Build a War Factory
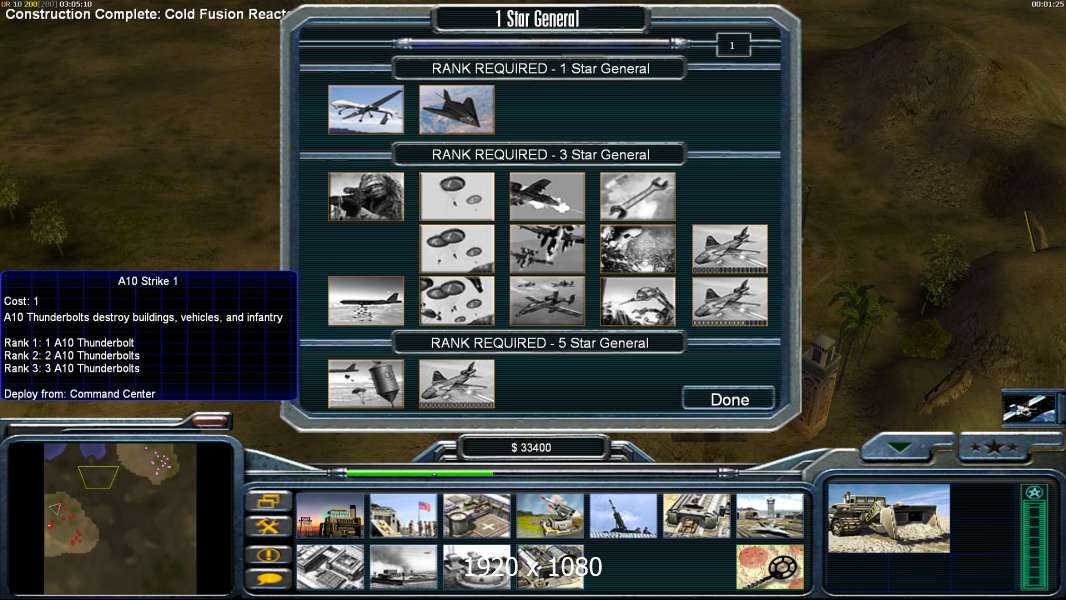This screenshot has width=1066, height=600. pos(697,516)
